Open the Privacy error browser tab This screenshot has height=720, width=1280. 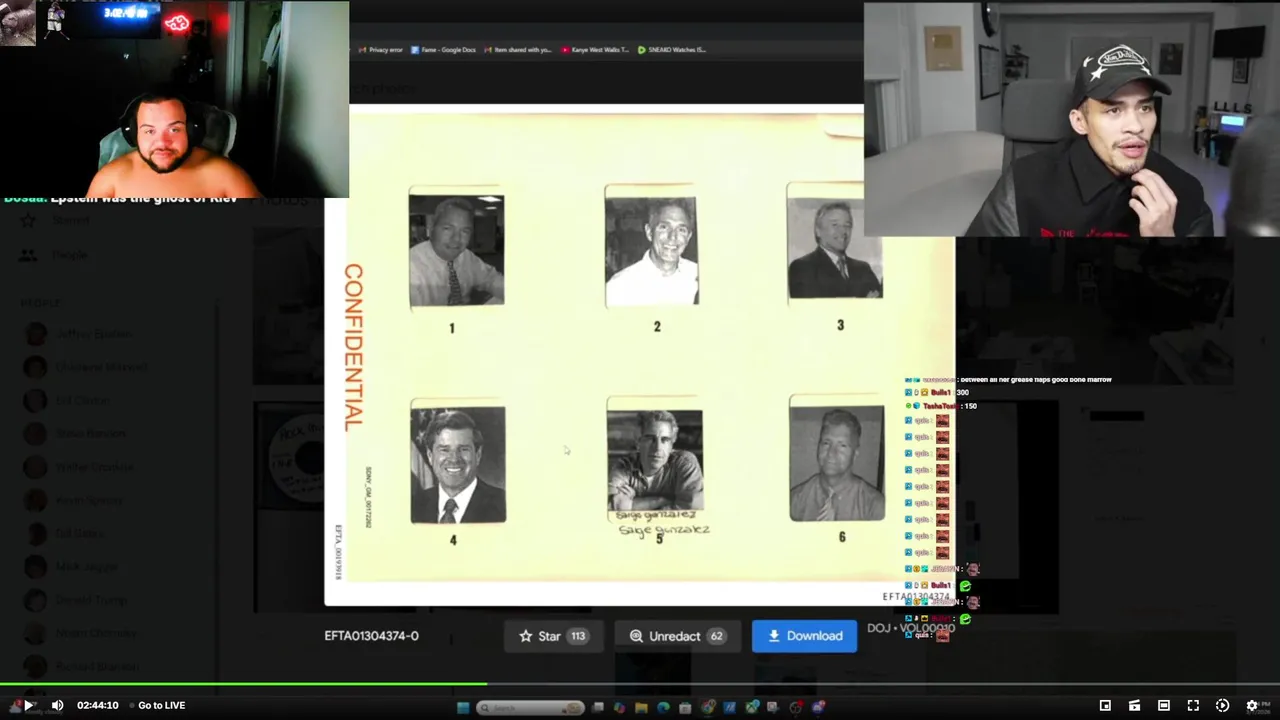(380, 49)
